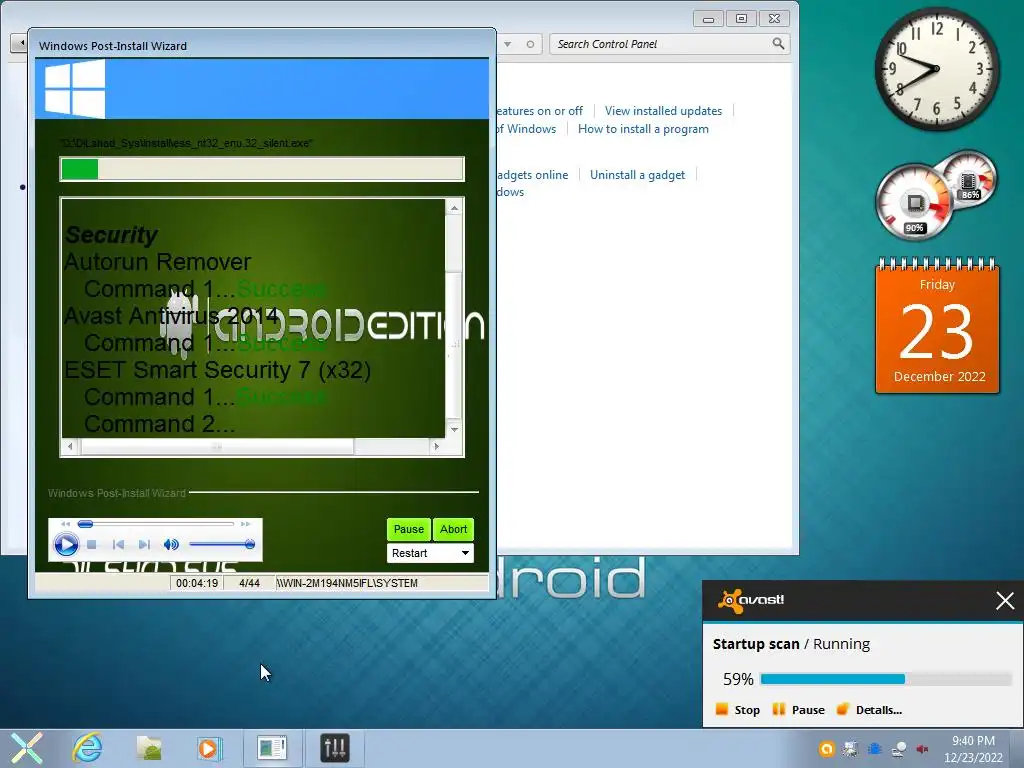Viewport: 1024px width, 768px height.
Task: Open 'How to install a program' link
Action: 643,129
